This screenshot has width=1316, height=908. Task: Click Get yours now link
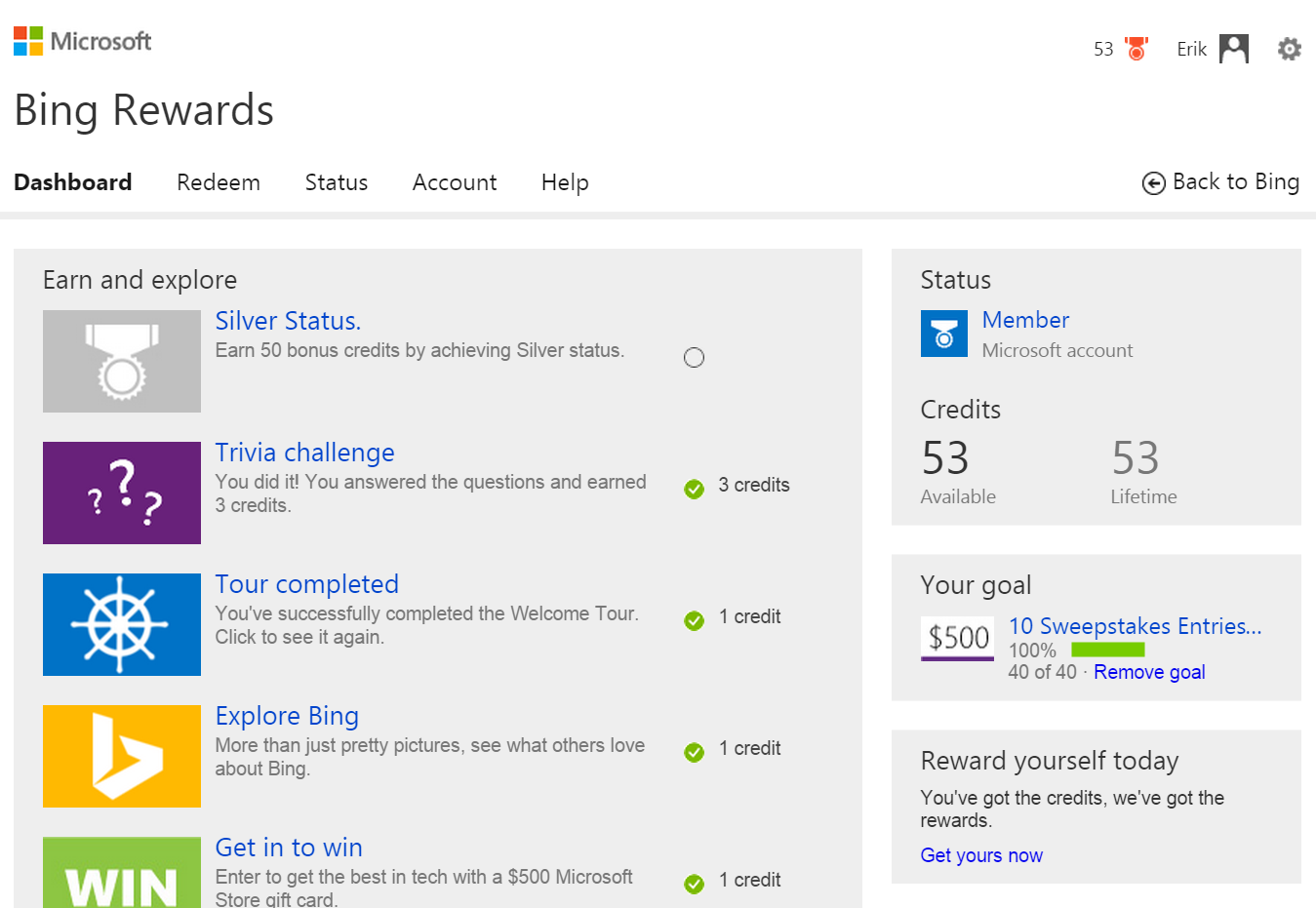[x=981, y=855]
